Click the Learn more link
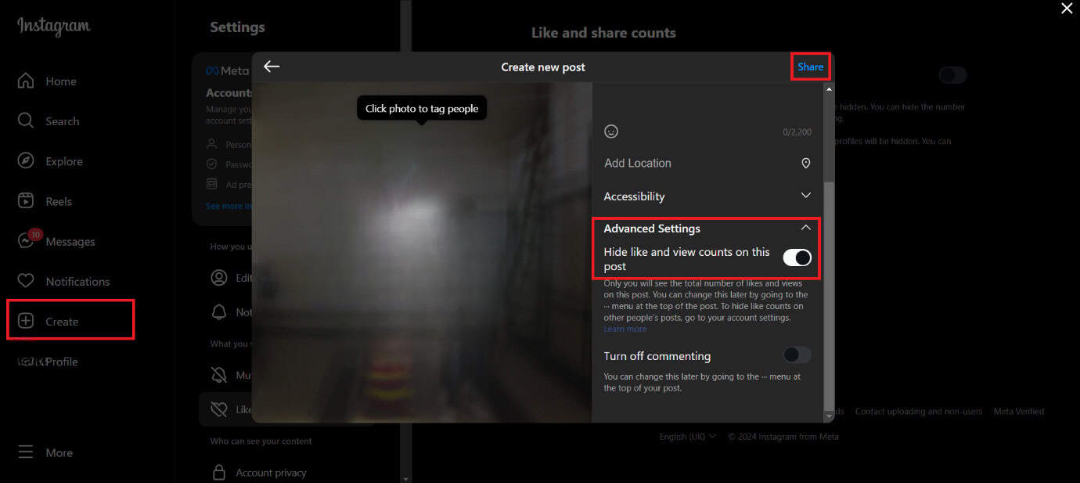Image resolution: width=1080 pixels, height=483 pixels. click(625, 329)
